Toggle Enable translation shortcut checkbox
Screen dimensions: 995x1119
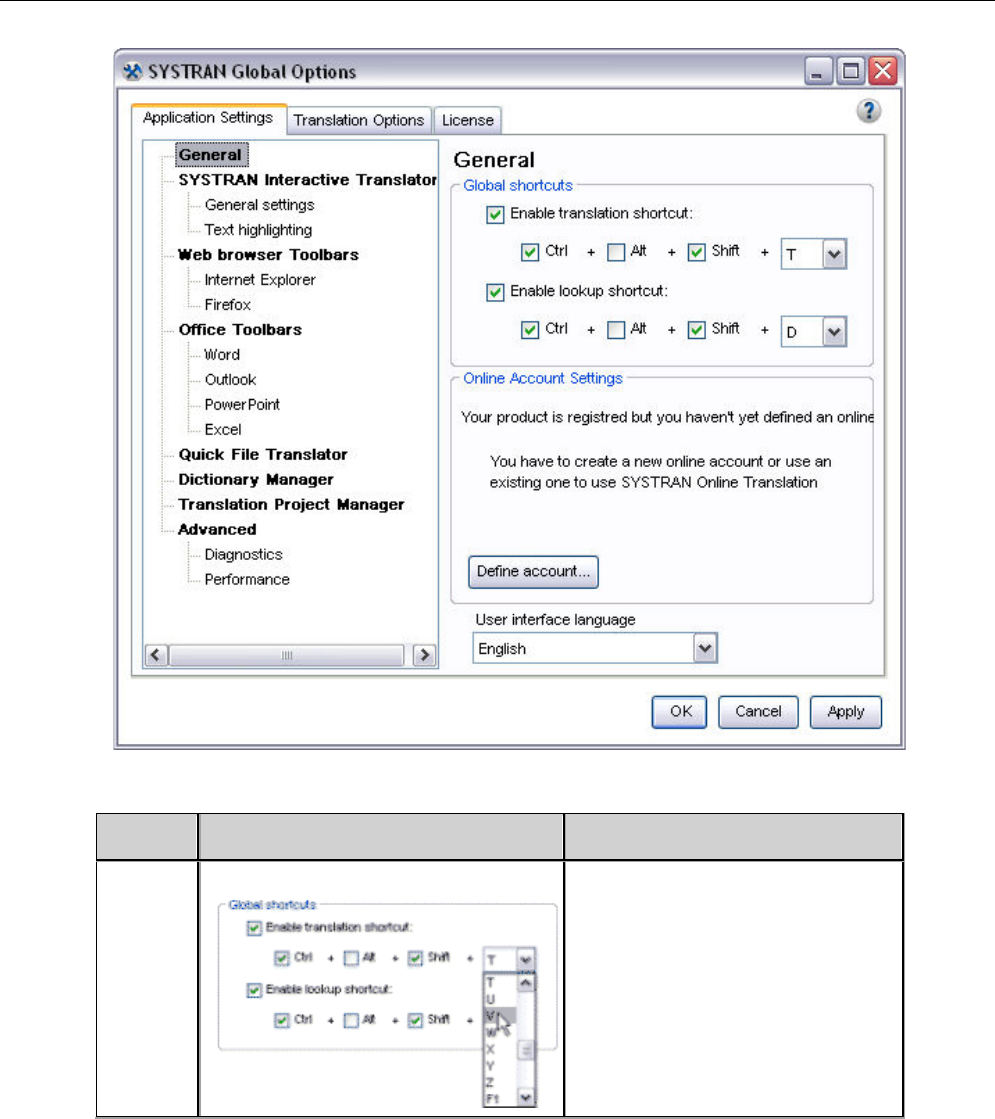pos(495,214)
